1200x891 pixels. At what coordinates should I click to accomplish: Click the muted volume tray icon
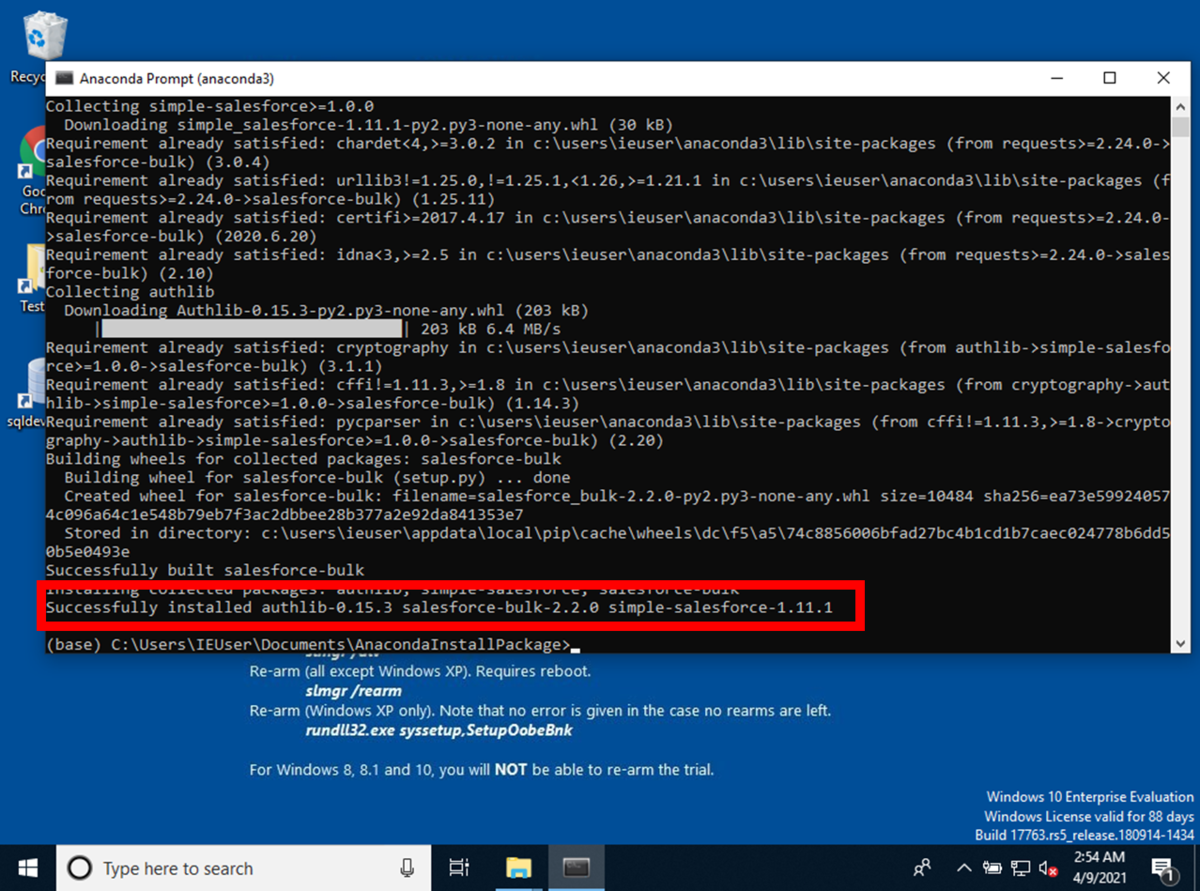[1049, 868]
